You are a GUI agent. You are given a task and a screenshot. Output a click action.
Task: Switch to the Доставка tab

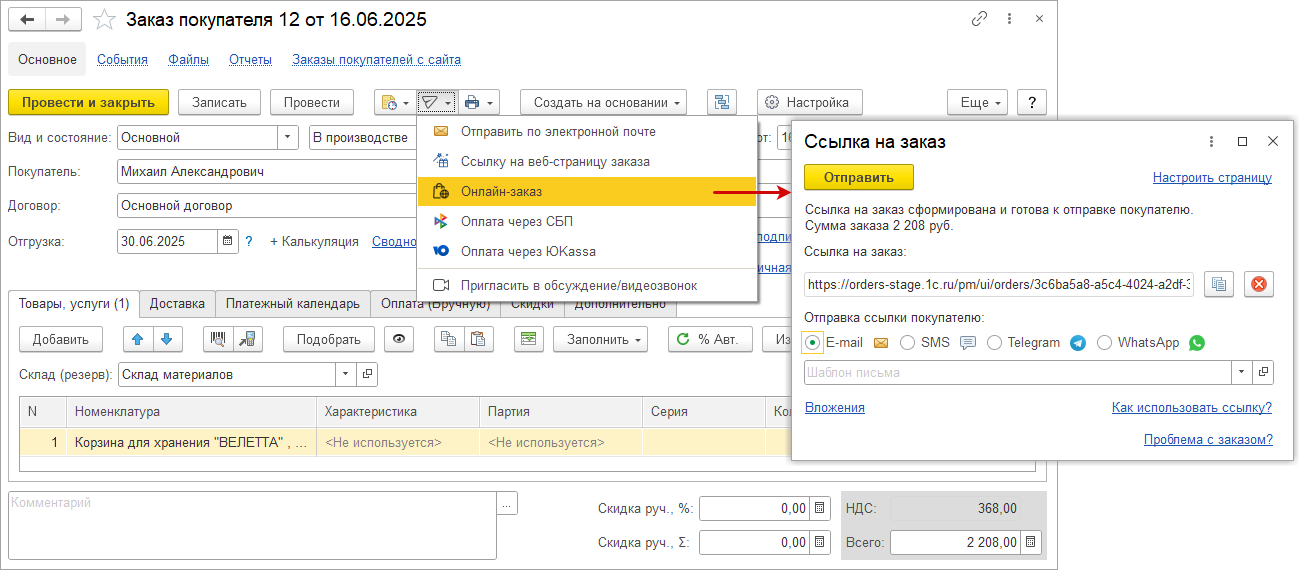[x=177, y=303]
